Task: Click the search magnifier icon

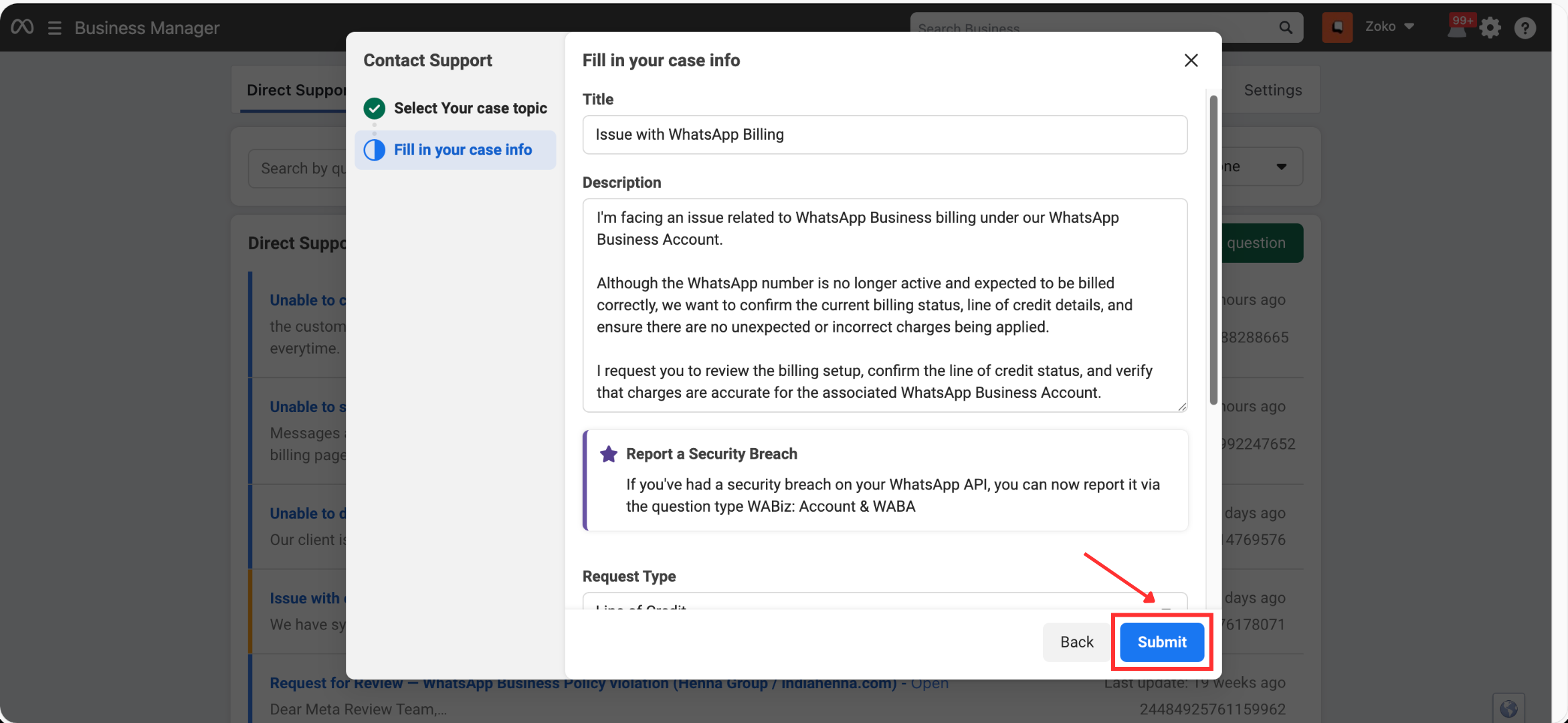Action: pyautogui.click(x=1285, y=27)
